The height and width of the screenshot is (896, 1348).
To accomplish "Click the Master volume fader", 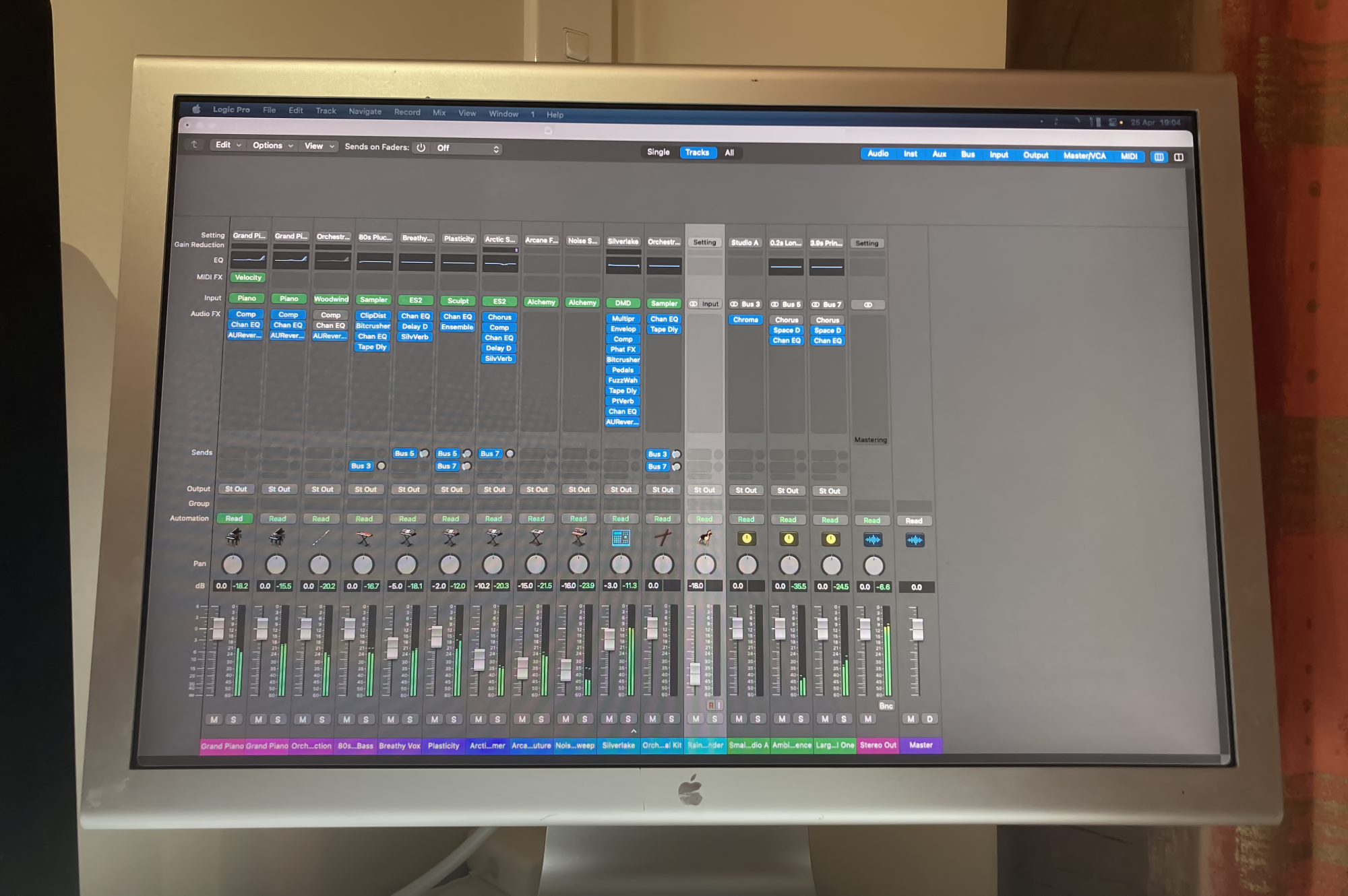I will point(917,629).
